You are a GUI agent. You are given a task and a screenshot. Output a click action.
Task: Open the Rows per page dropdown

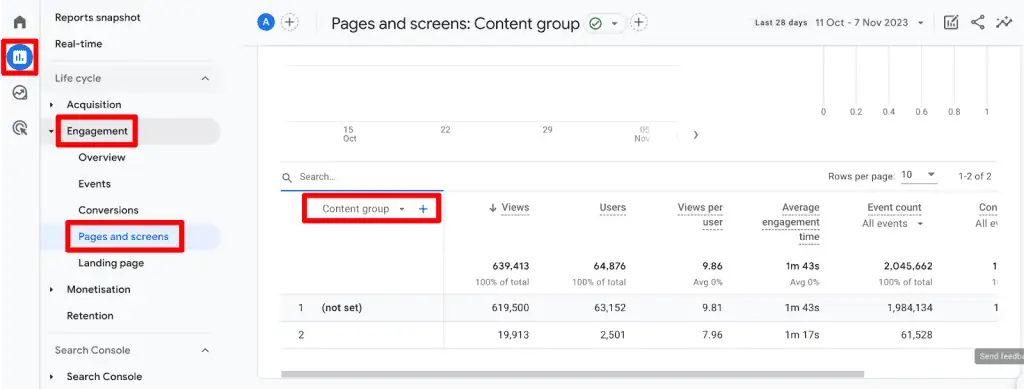[x=919, y=176]
